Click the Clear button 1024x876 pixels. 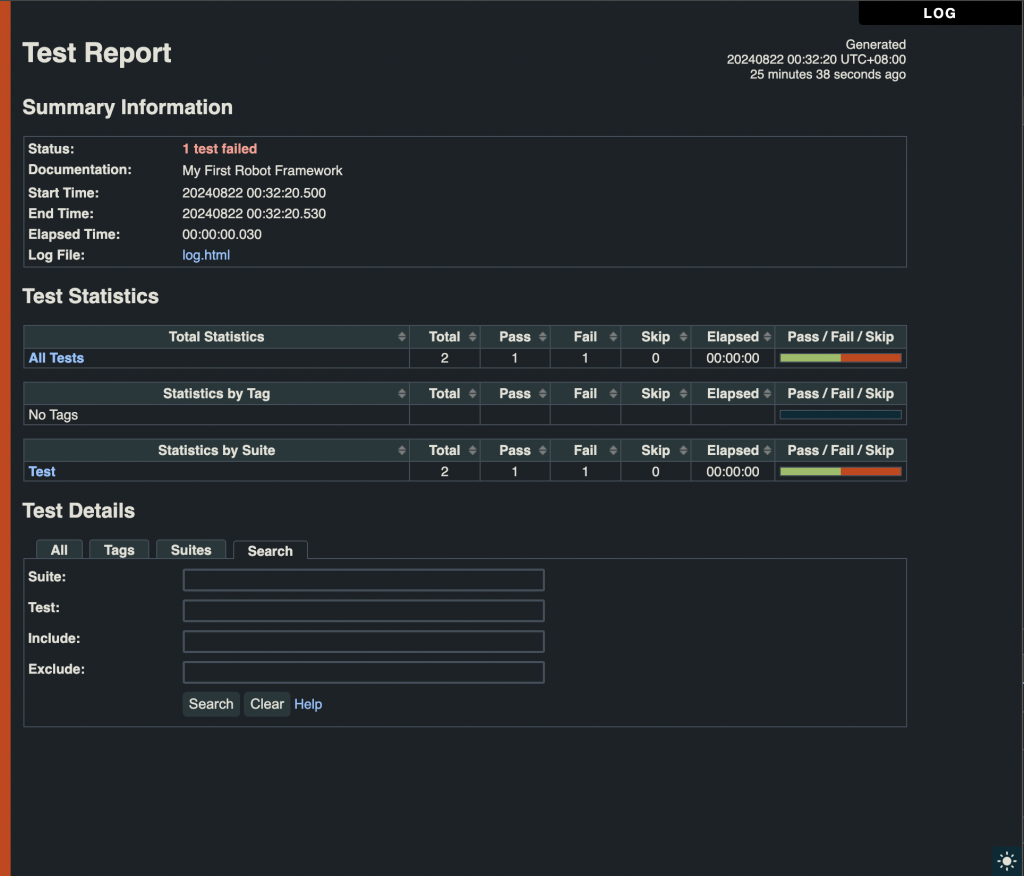267,704
